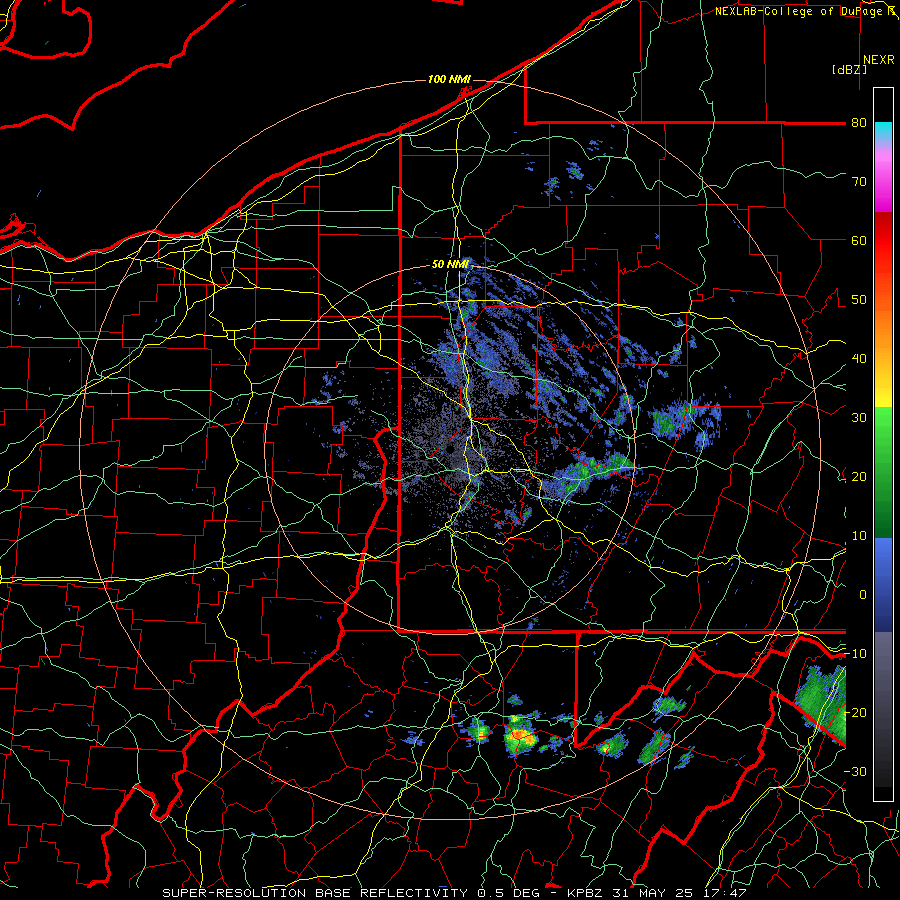The image size is (900, 900).
Task: Click the 30 value on the dBZ scale
Action: [859, 418]
